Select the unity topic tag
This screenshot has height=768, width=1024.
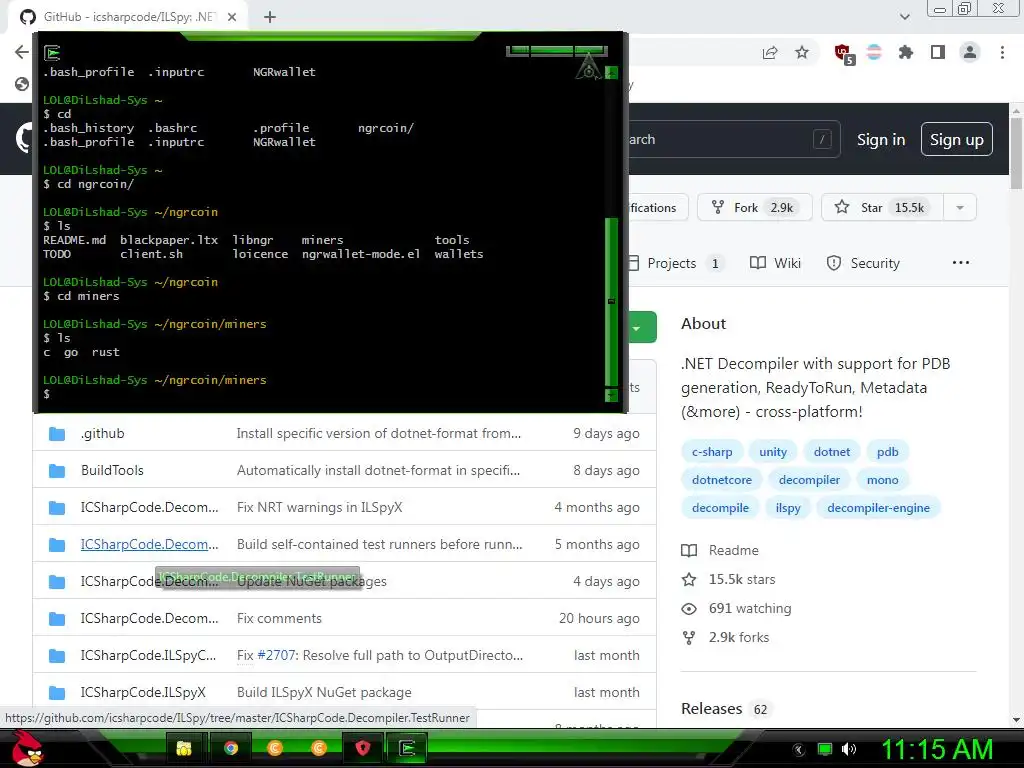(x=773, y=452)
